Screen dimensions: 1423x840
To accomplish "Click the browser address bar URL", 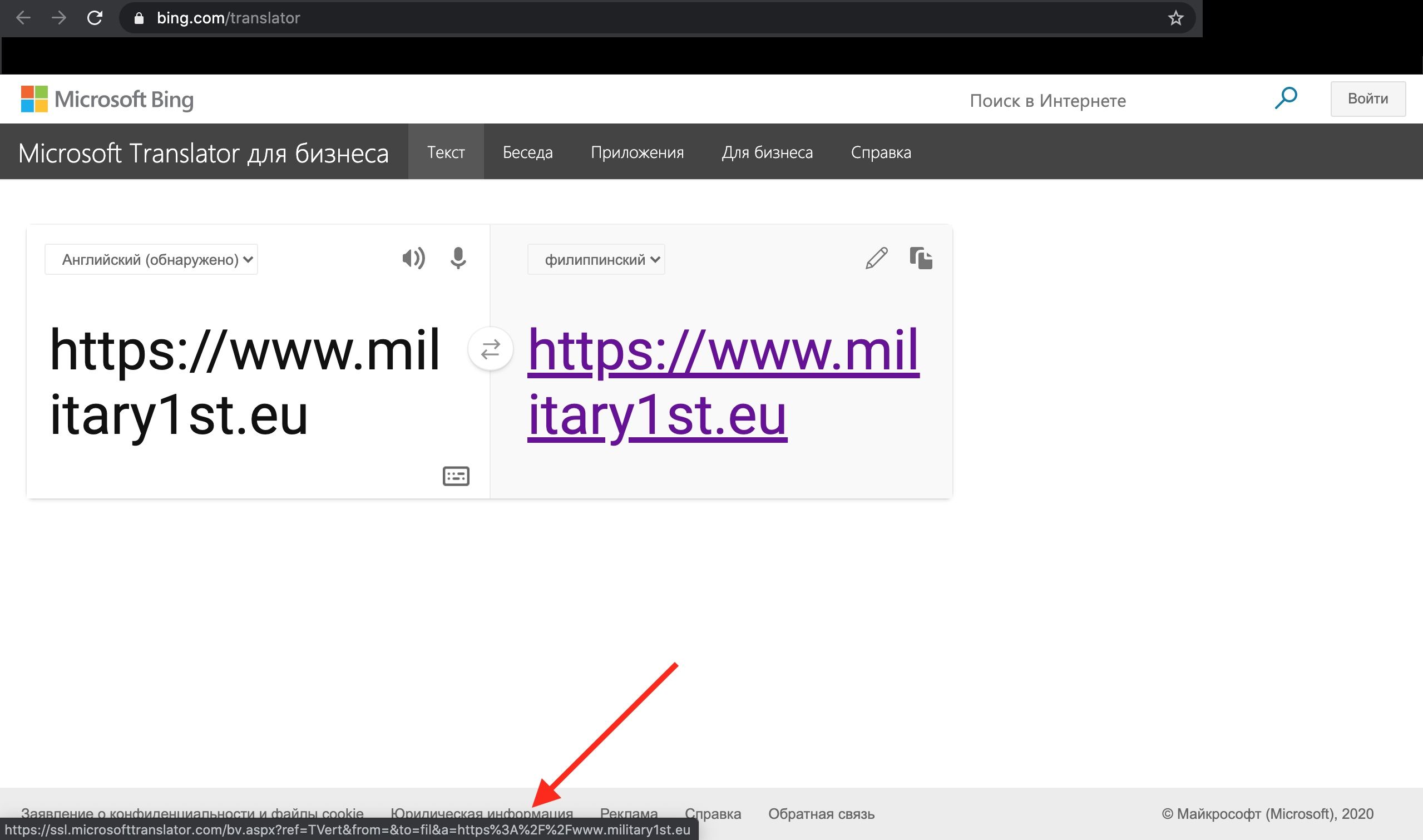I will [x=228, y=18].
